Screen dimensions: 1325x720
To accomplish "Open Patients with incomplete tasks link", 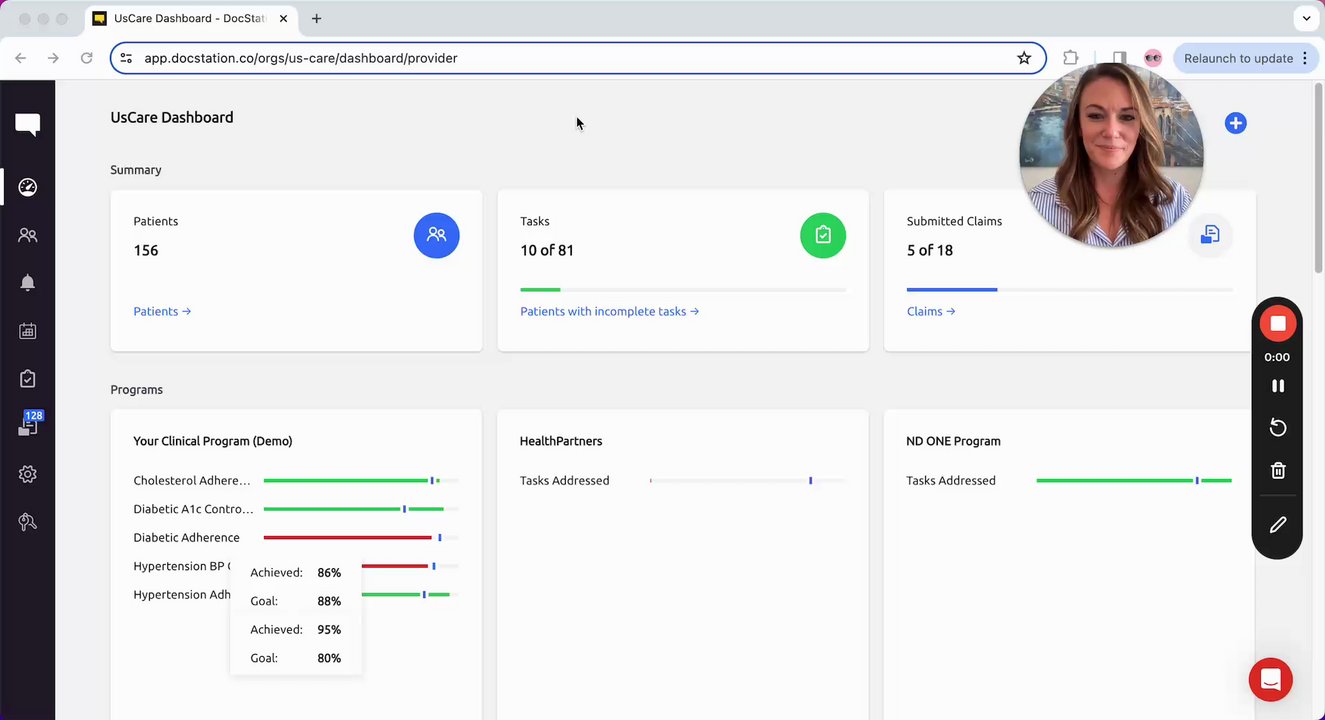I will (x=609, y=311).
